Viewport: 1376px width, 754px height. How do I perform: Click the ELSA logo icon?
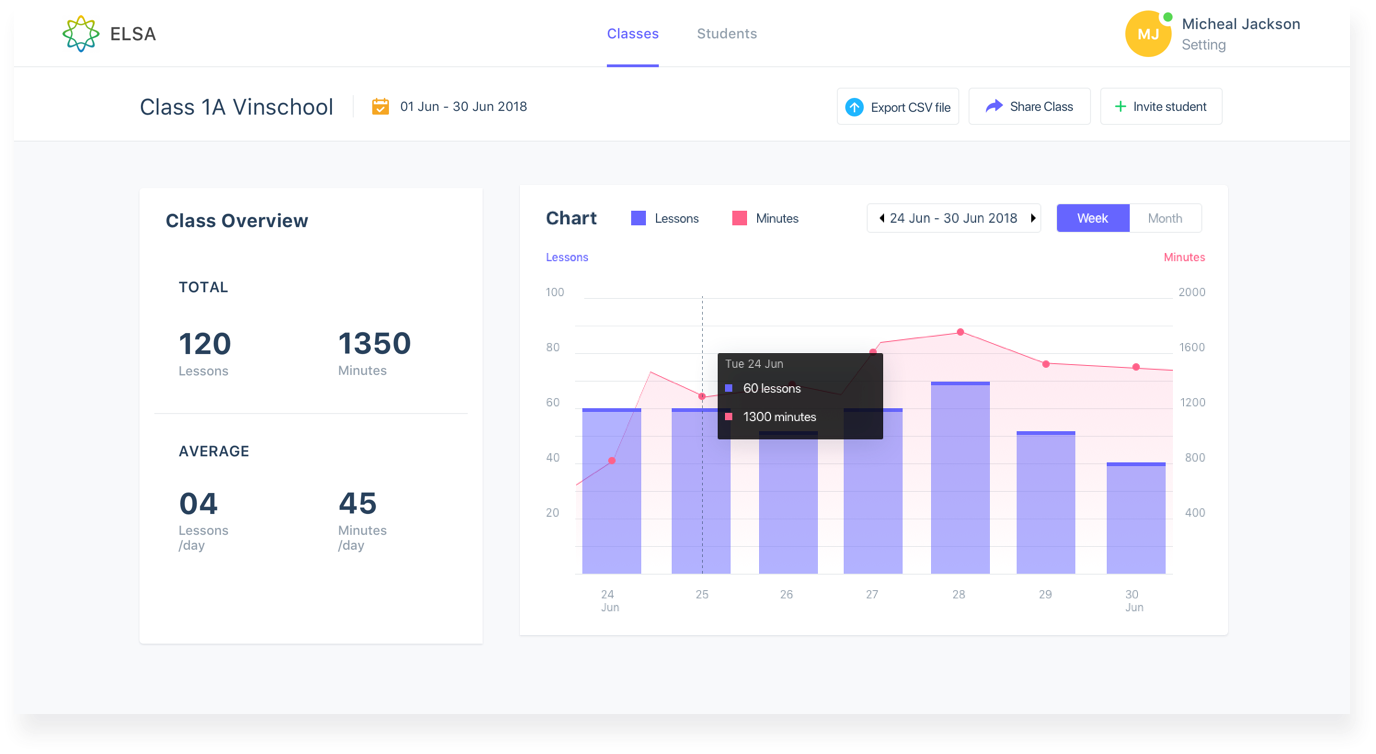point(80,34)
